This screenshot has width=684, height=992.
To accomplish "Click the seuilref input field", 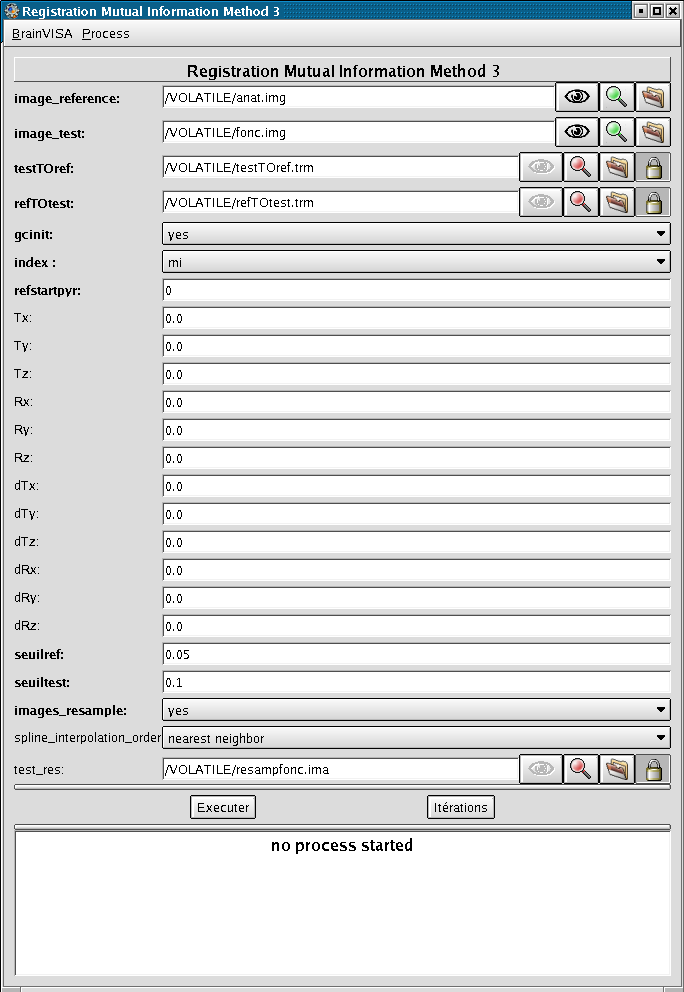I will (416, 654).
